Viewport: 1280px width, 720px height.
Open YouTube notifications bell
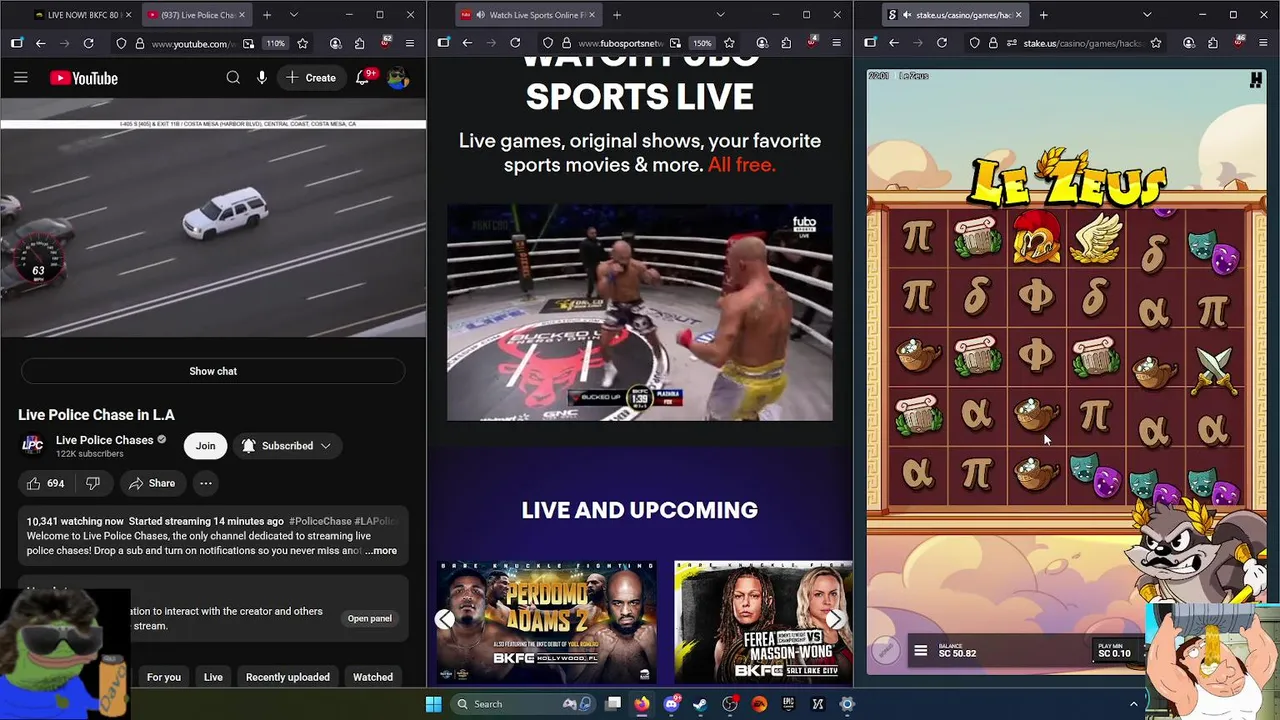pyautogui.click(x=363, y=78)
